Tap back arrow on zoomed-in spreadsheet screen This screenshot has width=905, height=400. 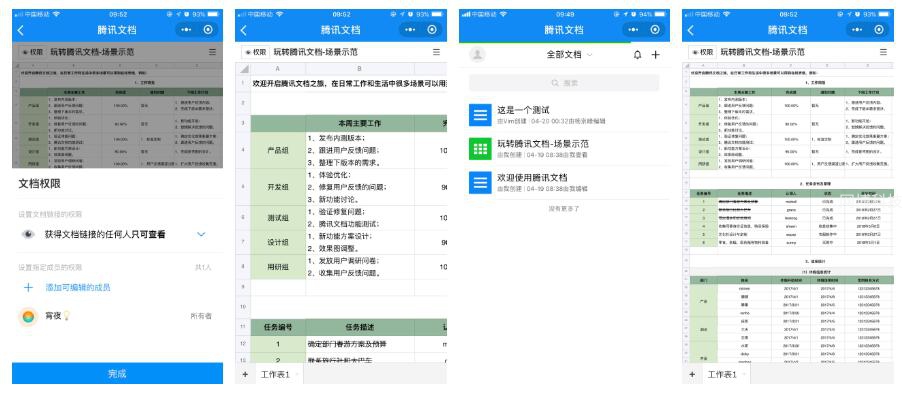244,31
